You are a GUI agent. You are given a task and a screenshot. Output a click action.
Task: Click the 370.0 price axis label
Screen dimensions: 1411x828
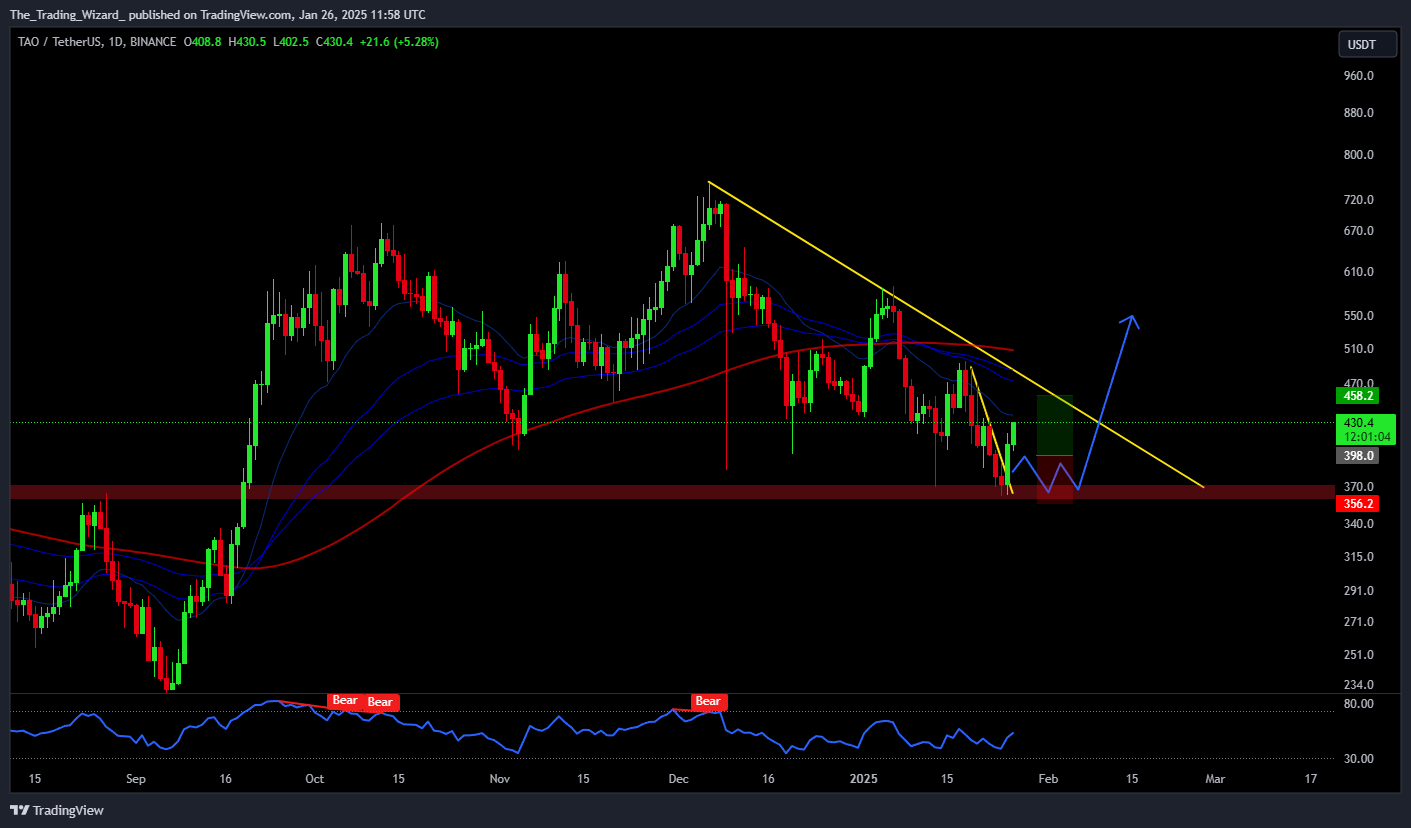click(1359, 486)
